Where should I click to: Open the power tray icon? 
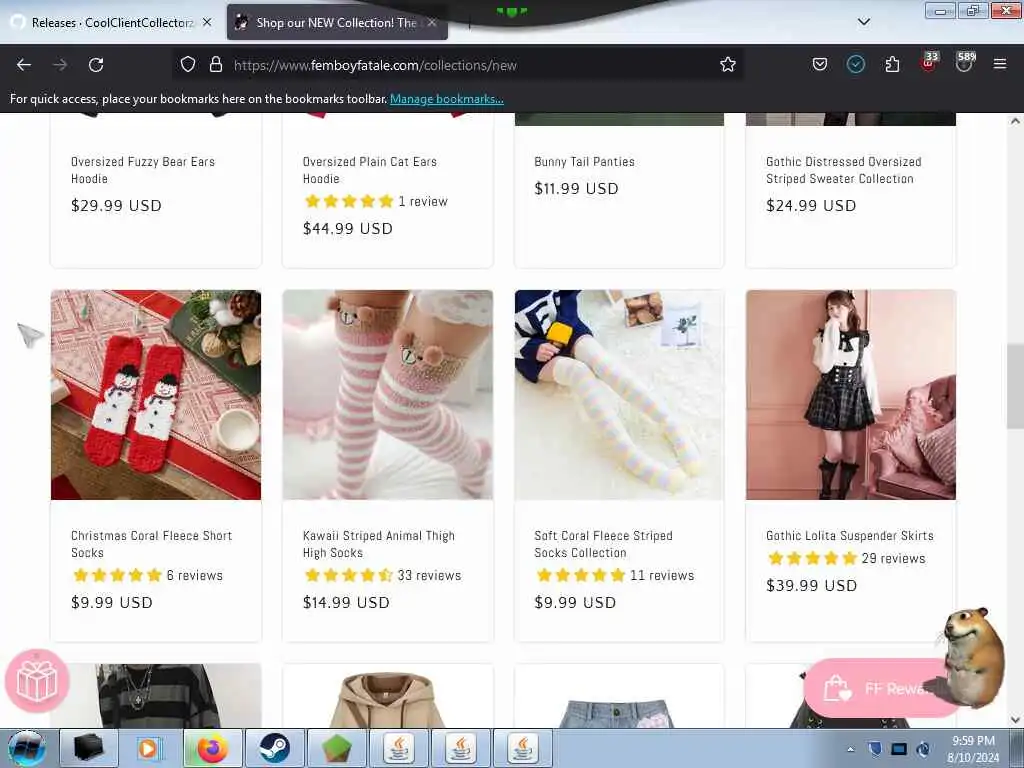pos(923,749)
